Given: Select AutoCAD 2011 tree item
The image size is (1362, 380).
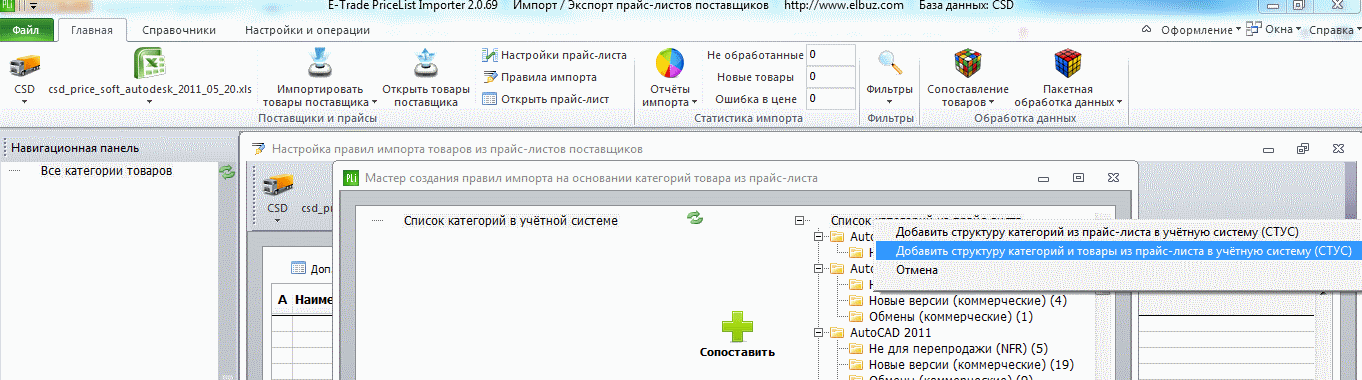Looking at the screenshot, I should click(x=889, y=332).
